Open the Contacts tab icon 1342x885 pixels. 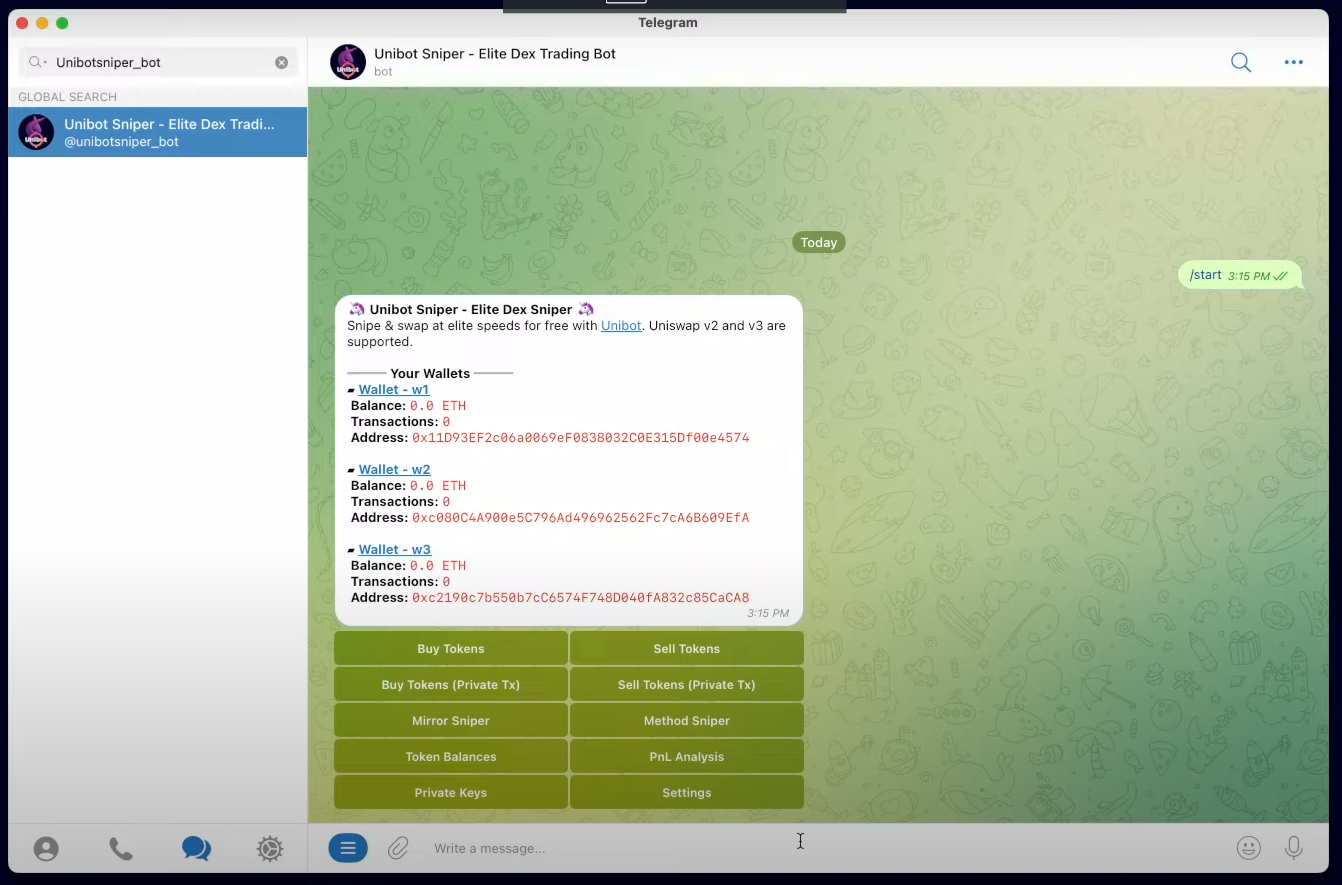(46, 849)
